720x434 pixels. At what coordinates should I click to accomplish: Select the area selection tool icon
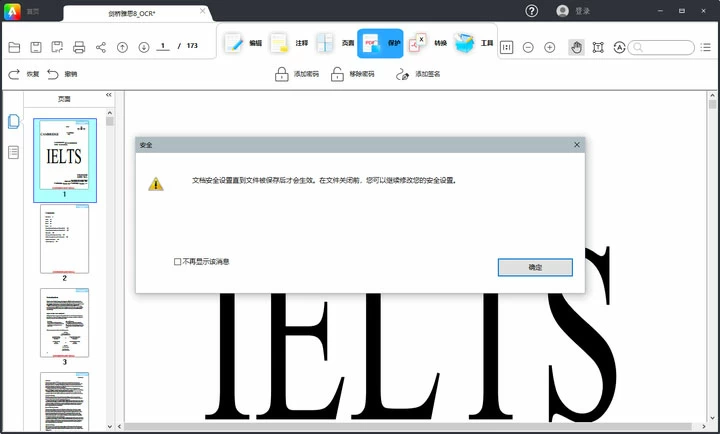pyautogui.click(x=598, y=47)
